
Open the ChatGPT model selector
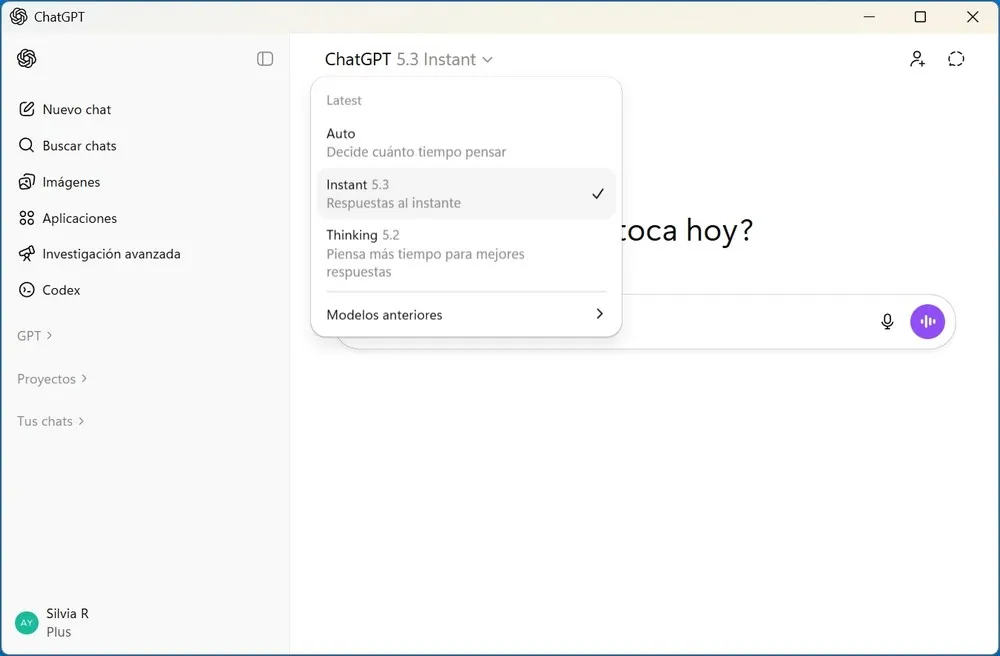click(405, 59)
